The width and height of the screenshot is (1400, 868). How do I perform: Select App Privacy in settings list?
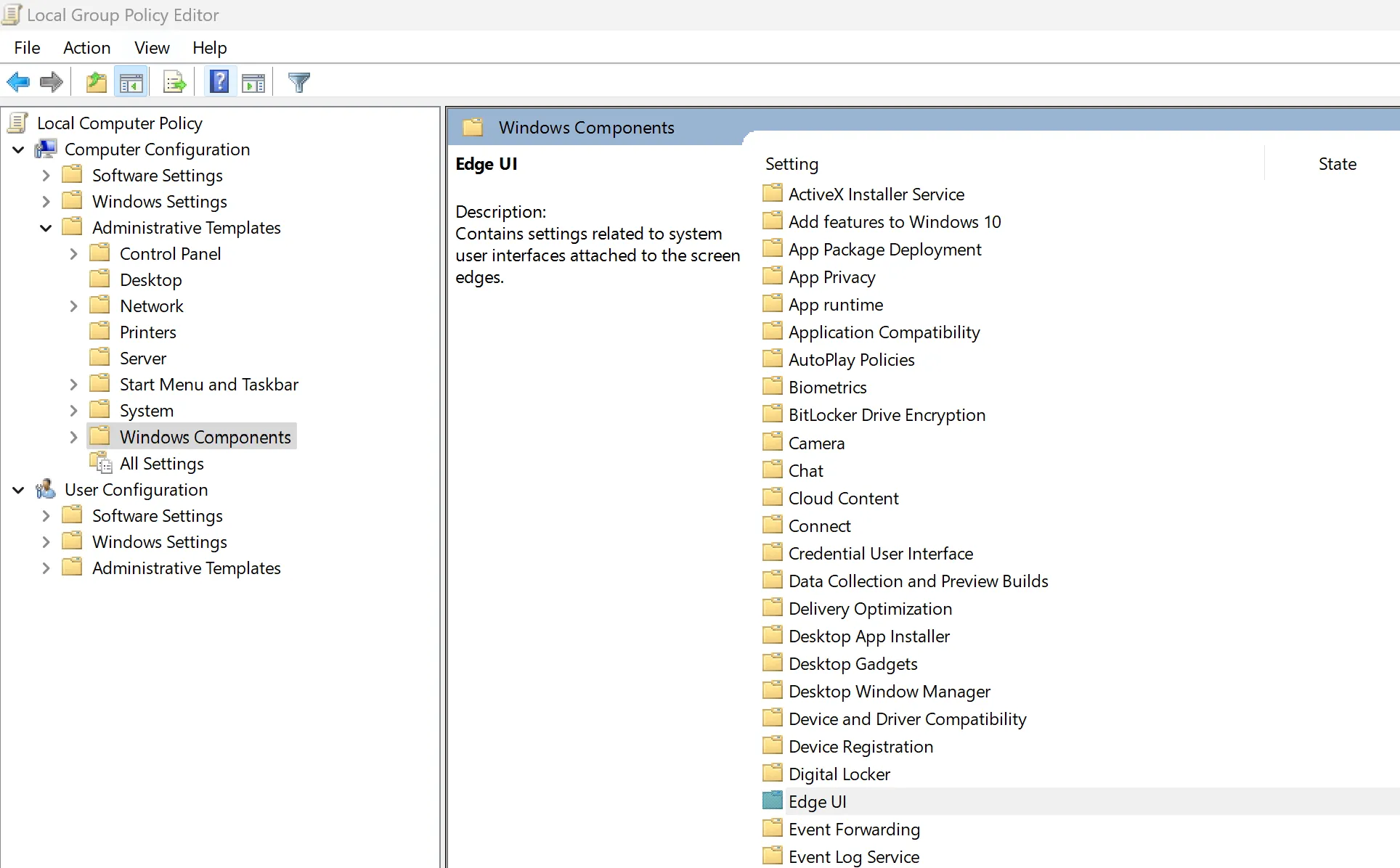click(832, 277)
